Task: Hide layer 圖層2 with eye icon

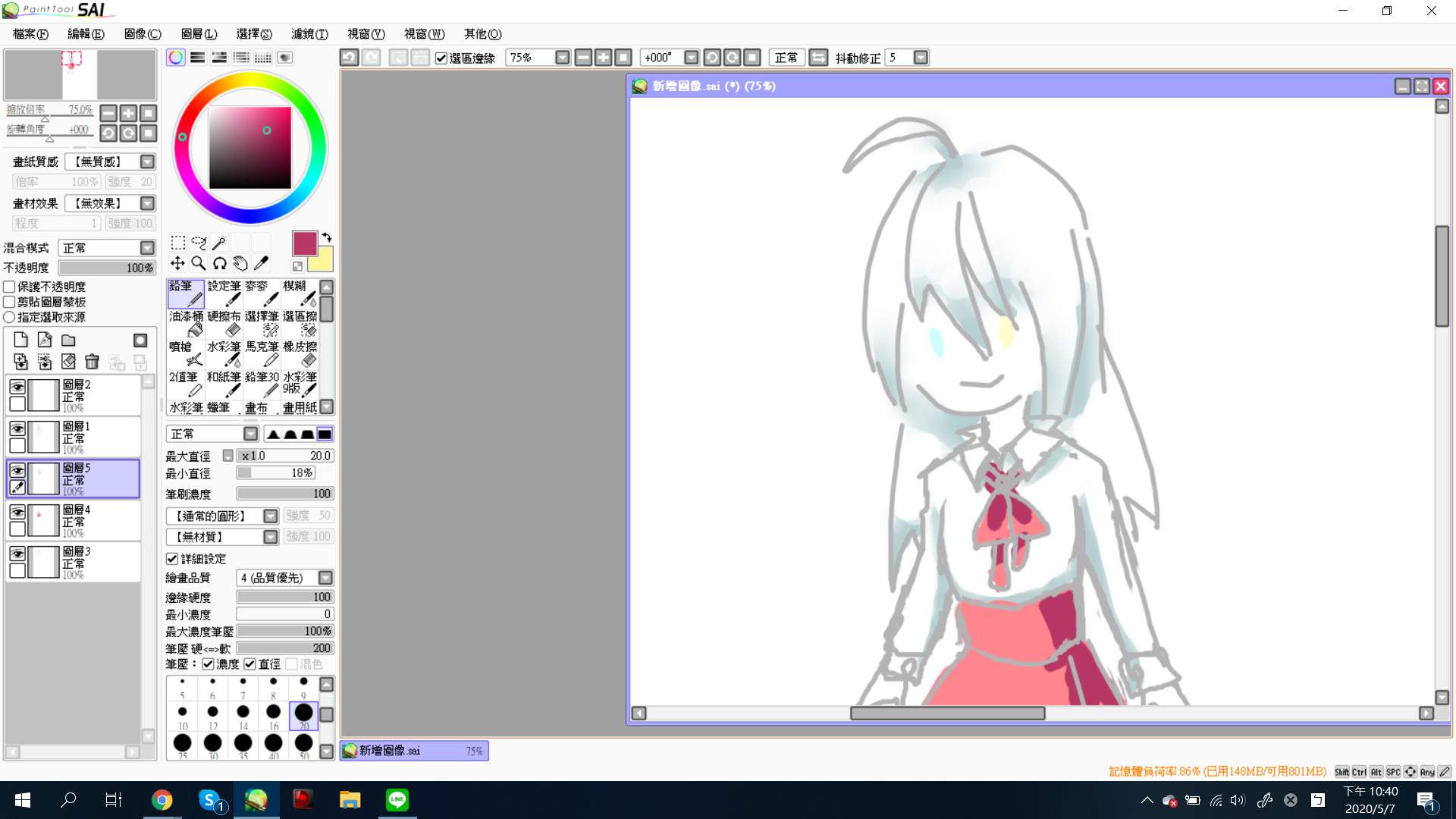Action: pos(17,387)
